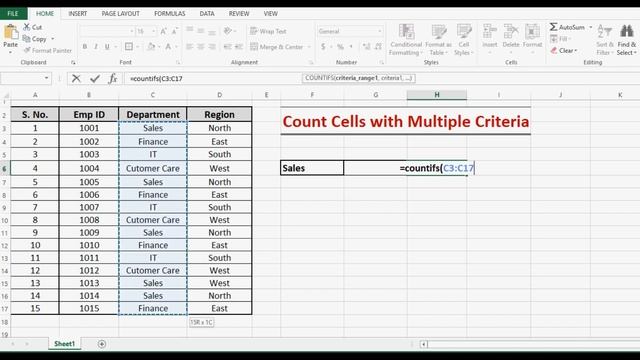Toggle Underline formatting
Screen dimensions: 640x360
pos(107,47)
